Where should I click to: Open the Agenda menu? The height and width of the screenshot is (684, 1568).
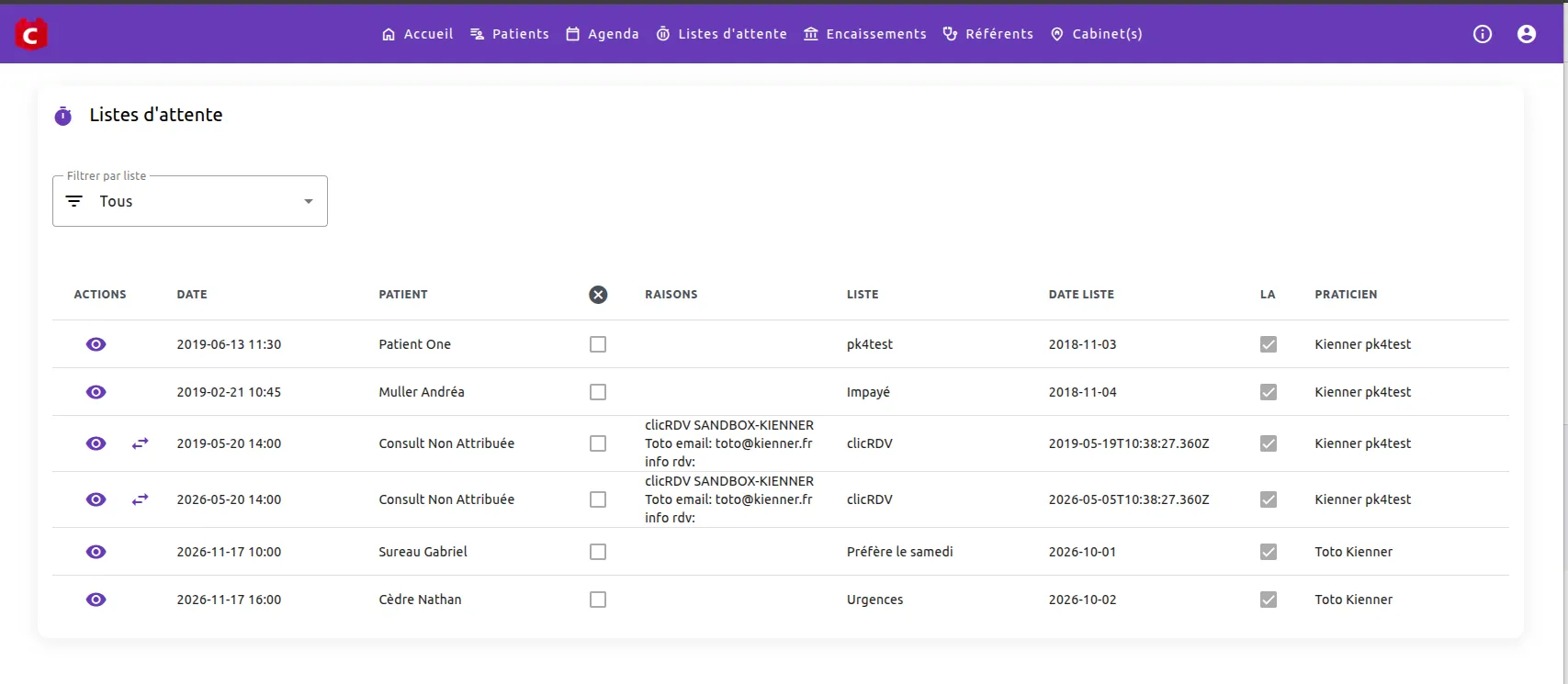coord(603,34)
